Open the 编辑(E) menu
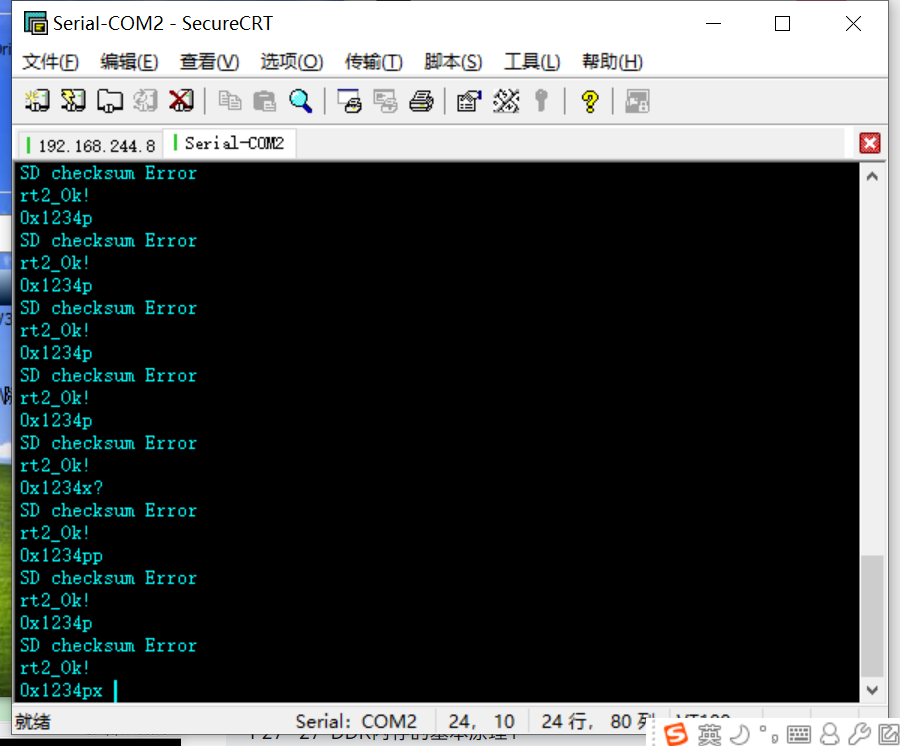 (x=129, y=61)
